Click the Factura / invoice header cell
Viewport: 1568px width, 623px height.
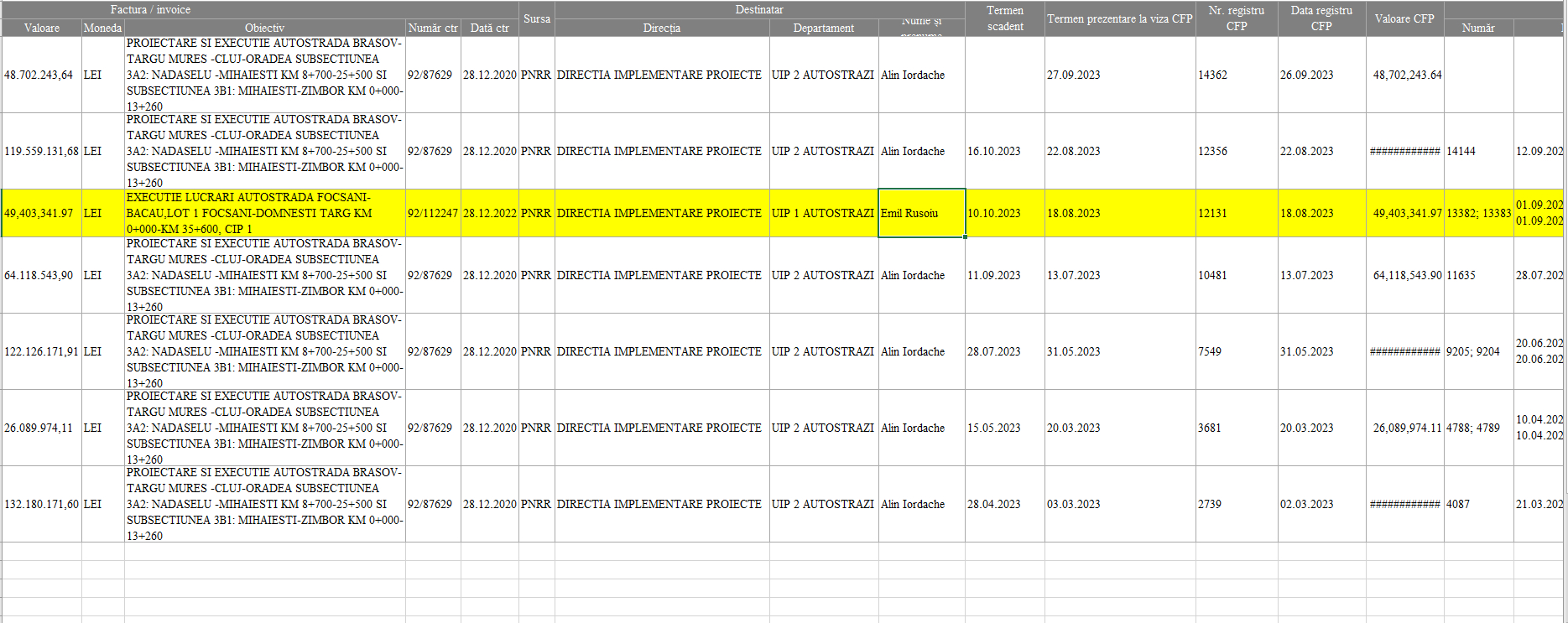[151, 9]
